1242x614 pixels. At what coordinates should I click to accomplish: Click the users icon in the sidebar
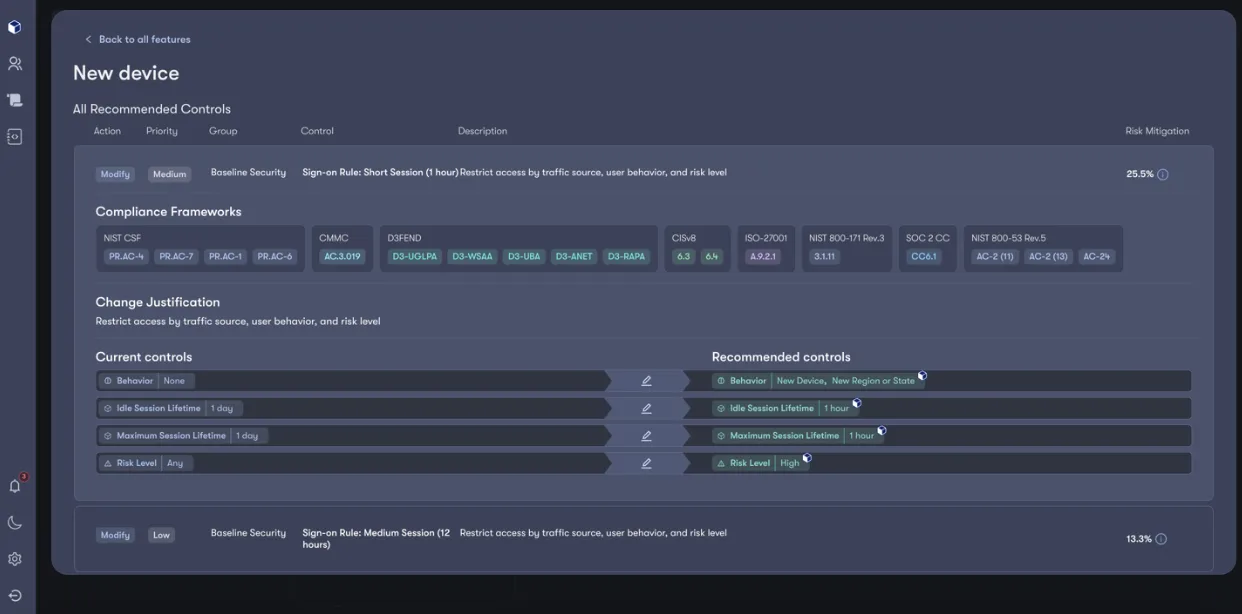(14, 62)
